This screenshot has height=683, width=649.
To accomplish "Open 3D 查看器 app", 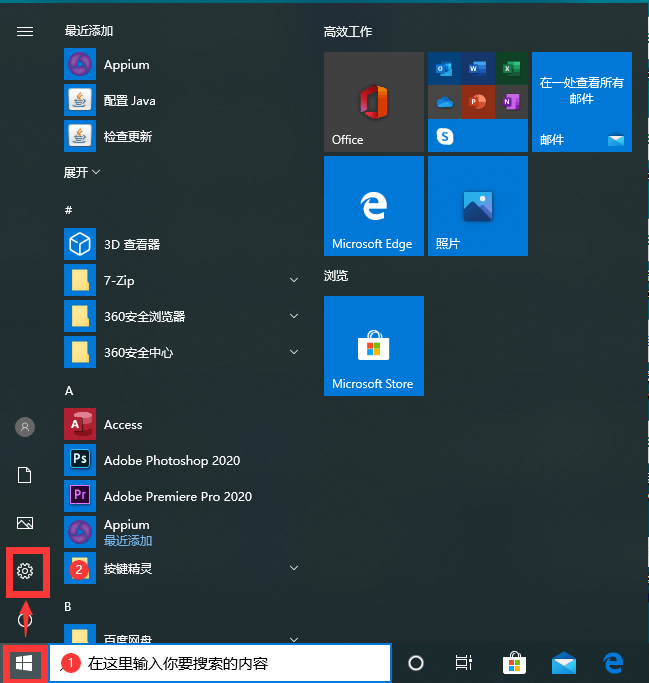I will tap(183, 244).
